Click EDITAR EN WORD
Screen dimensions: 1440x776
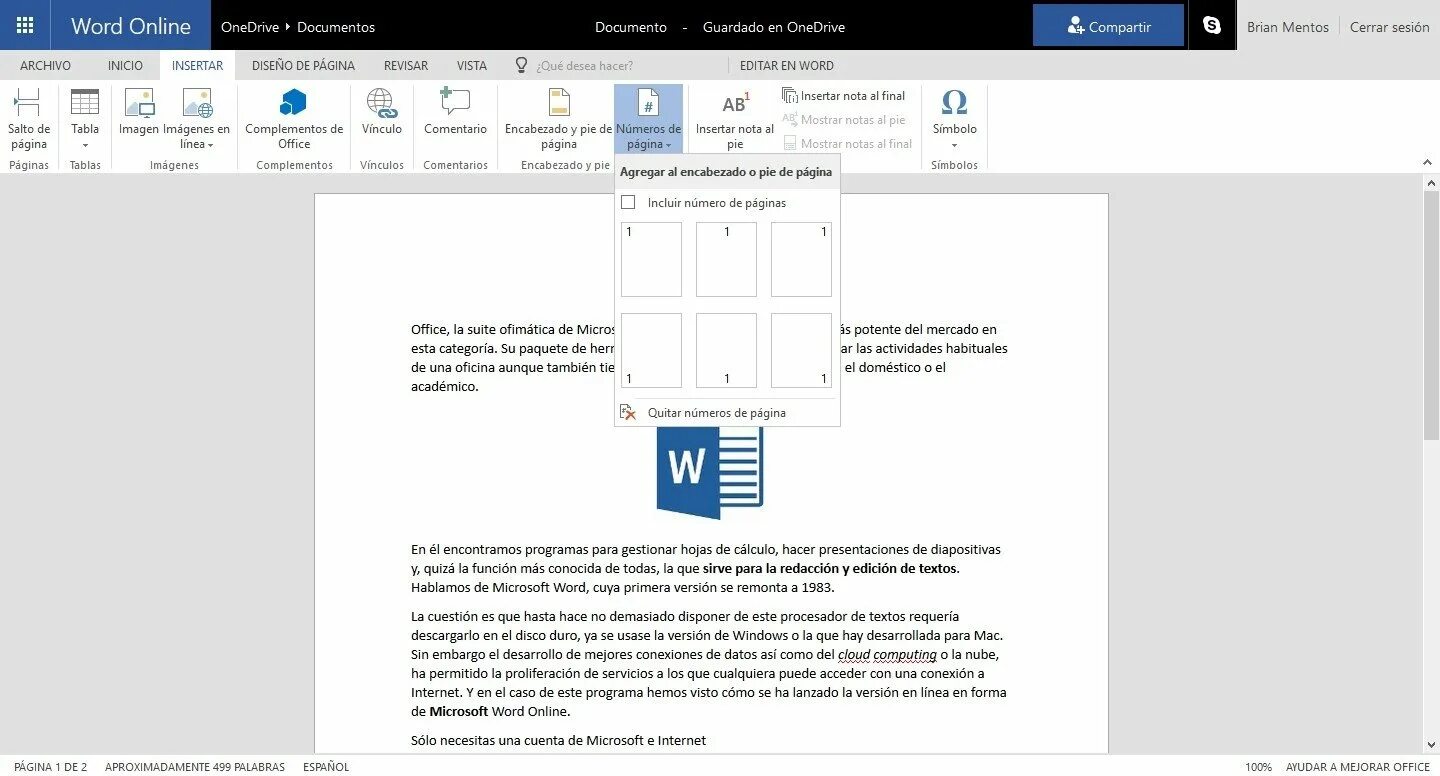786,65
